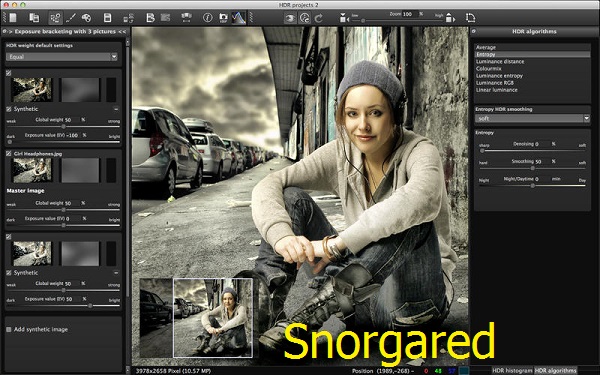This screenshot has width=600, height=375.
Task: Select the brush tool icon in toolbar
Action: (71, 18)
